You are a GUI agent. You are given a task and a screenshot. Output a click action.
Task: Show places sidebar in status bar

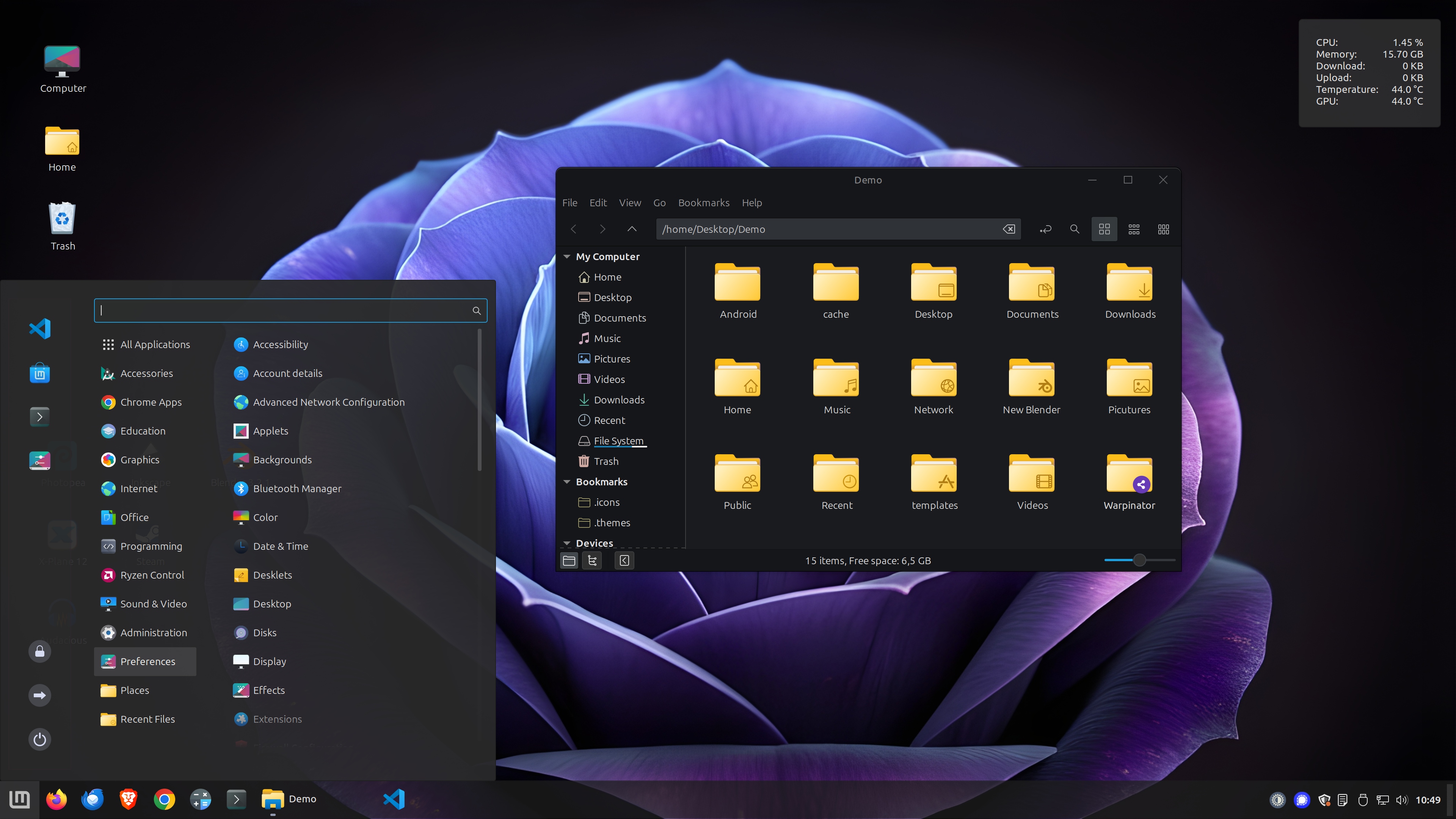(569, 560)
